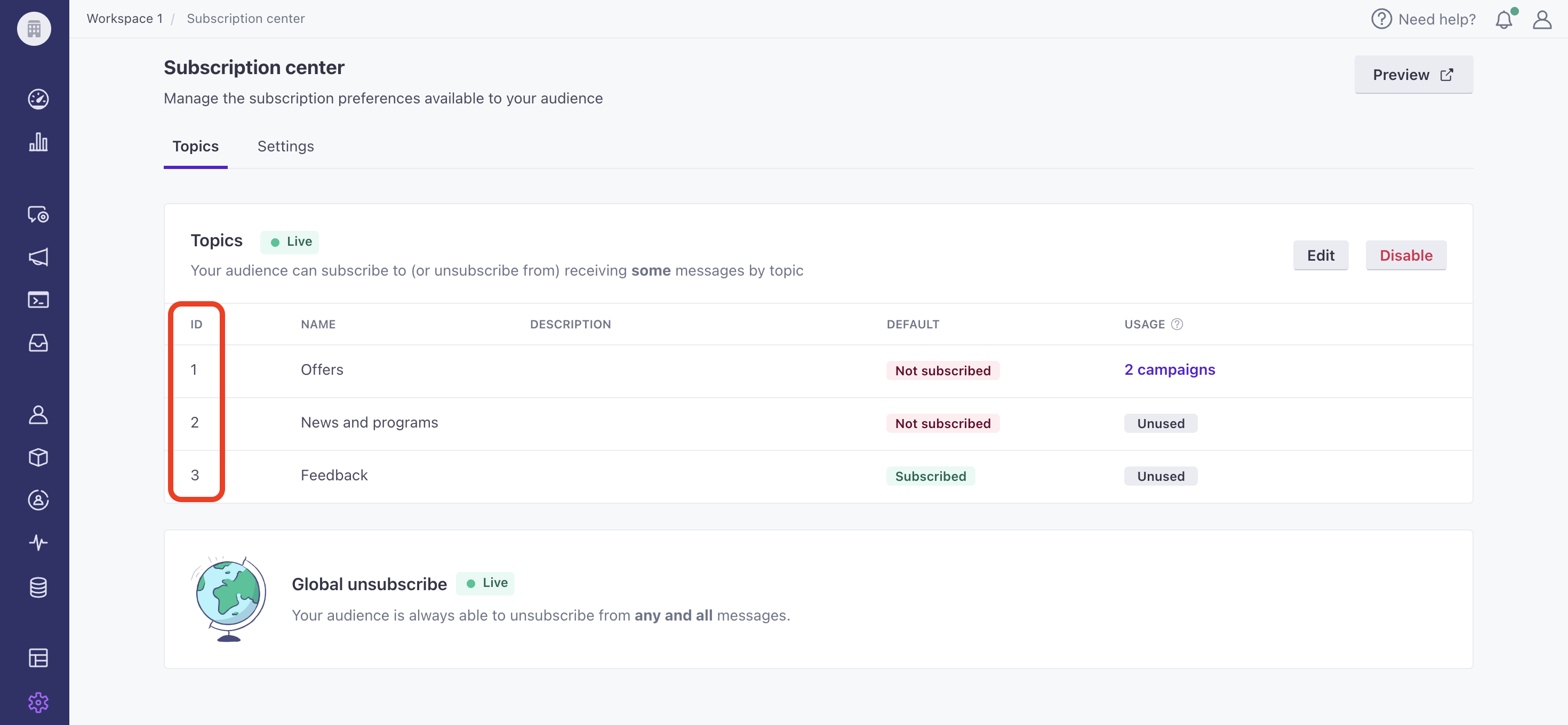Viewport: 1568px width, 725px height.
Task: Switch to the Topics tab
Action: [x=195, y=146]
